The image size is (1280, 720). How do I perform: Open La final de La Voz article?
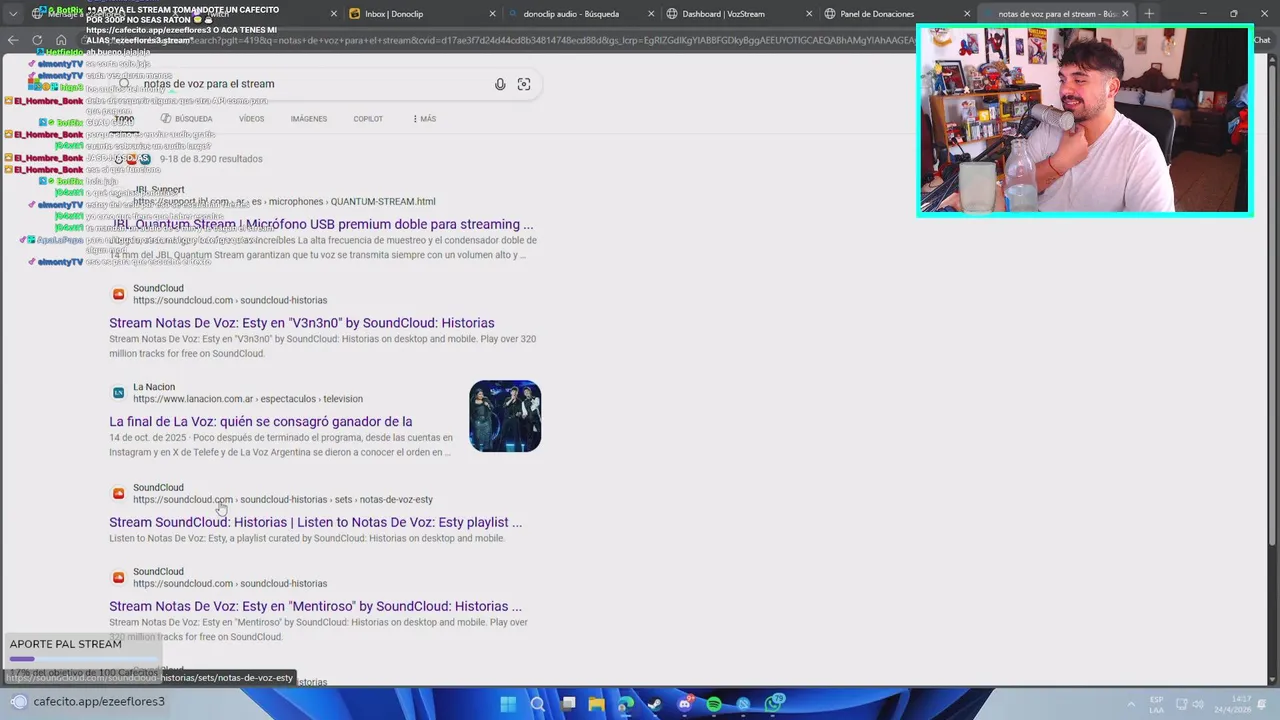(261, 422)
